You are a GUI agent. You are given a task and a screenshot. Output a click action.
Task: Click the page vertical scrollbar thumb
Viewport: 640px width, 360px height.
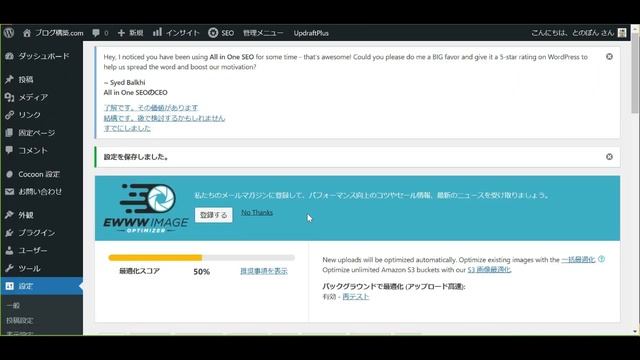tap(635, 73)
